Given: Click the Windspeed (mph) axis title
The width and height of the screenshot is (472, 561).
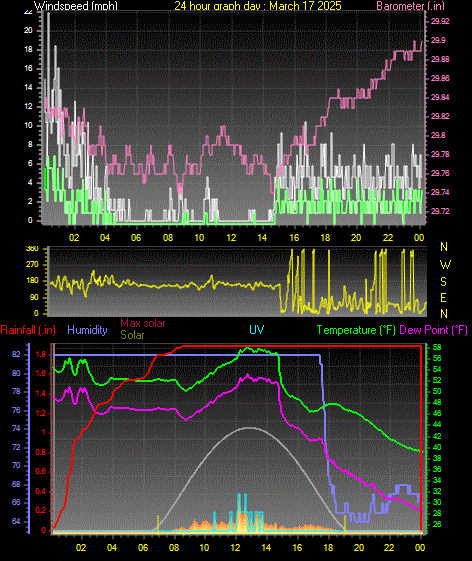Looking at the screenshot, I should point(76,6).
